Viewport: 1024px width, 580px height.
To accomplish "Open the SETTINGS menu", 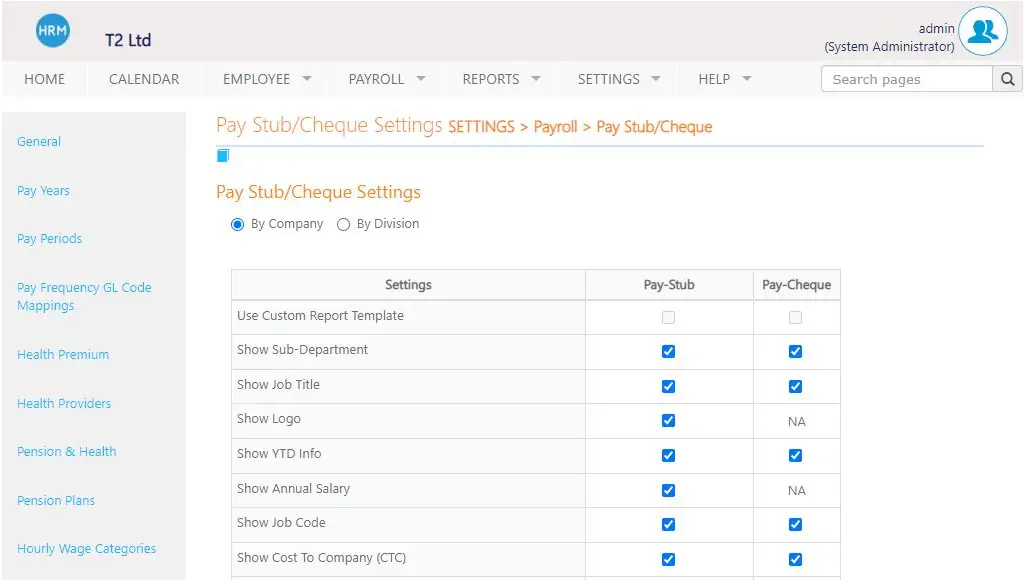I will click(x=609, y=79).
